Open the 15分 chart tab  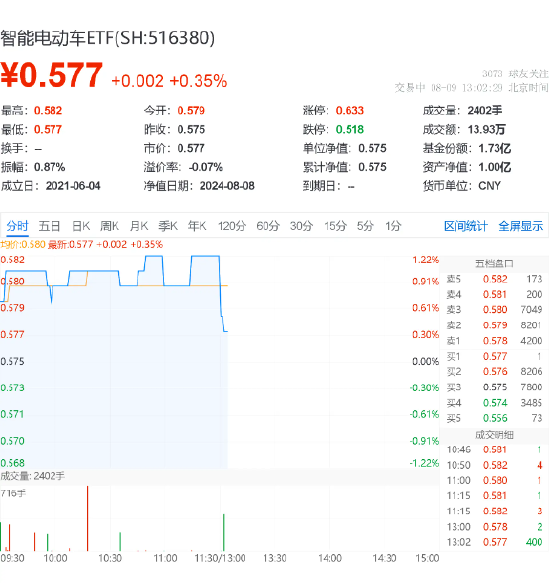[x=335, y=226]
